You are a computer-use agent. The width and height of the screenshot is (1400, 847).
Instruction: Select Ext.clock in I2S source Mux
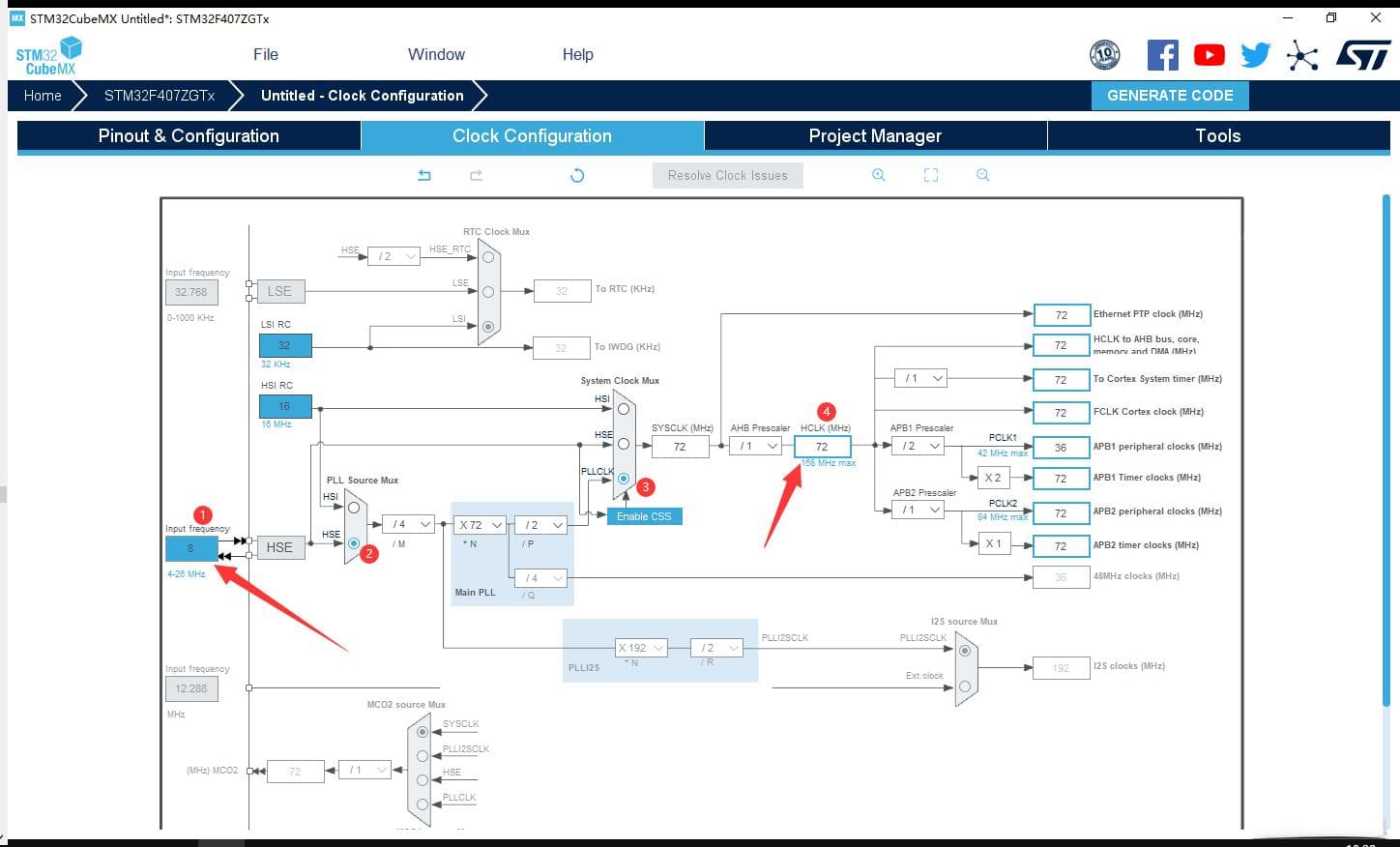coord(965,686)
